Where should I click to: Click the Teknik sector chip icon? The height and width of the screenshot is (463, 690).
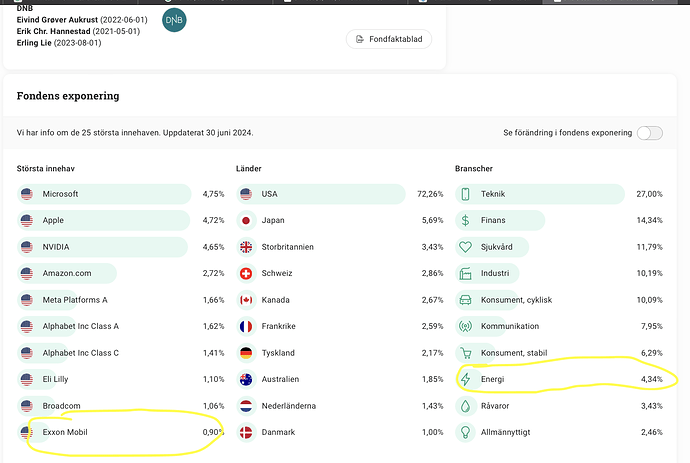click(x=465, y=194)
